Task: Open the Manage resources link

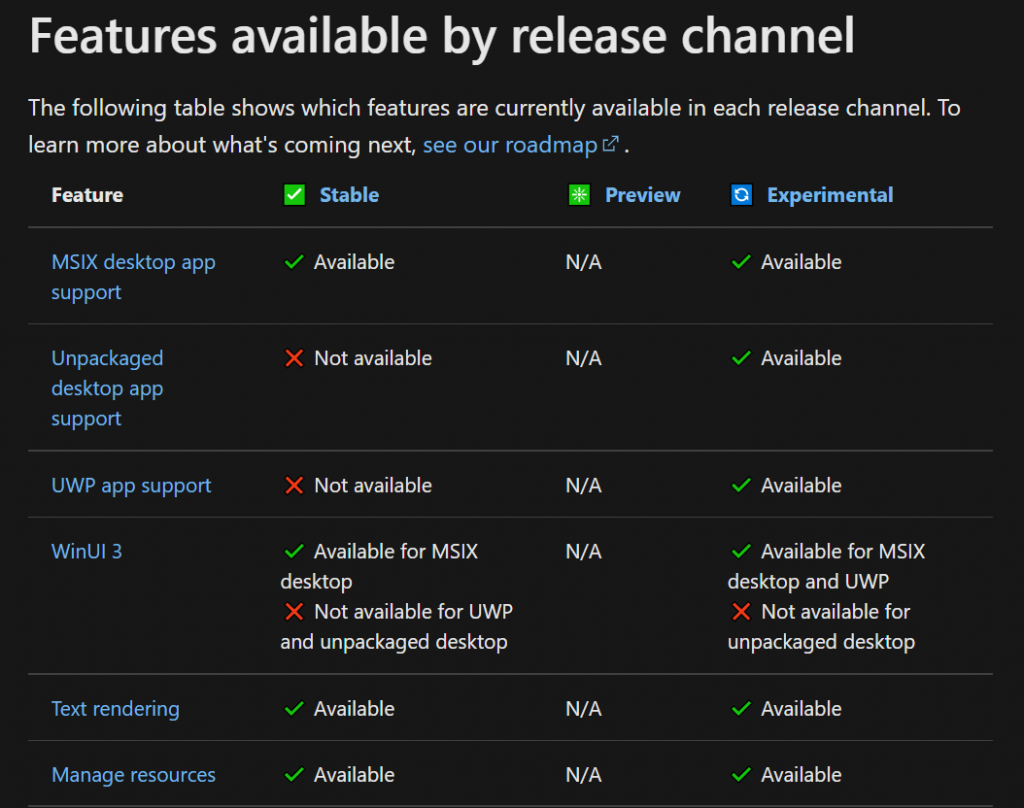Action: tap(133, 775)
